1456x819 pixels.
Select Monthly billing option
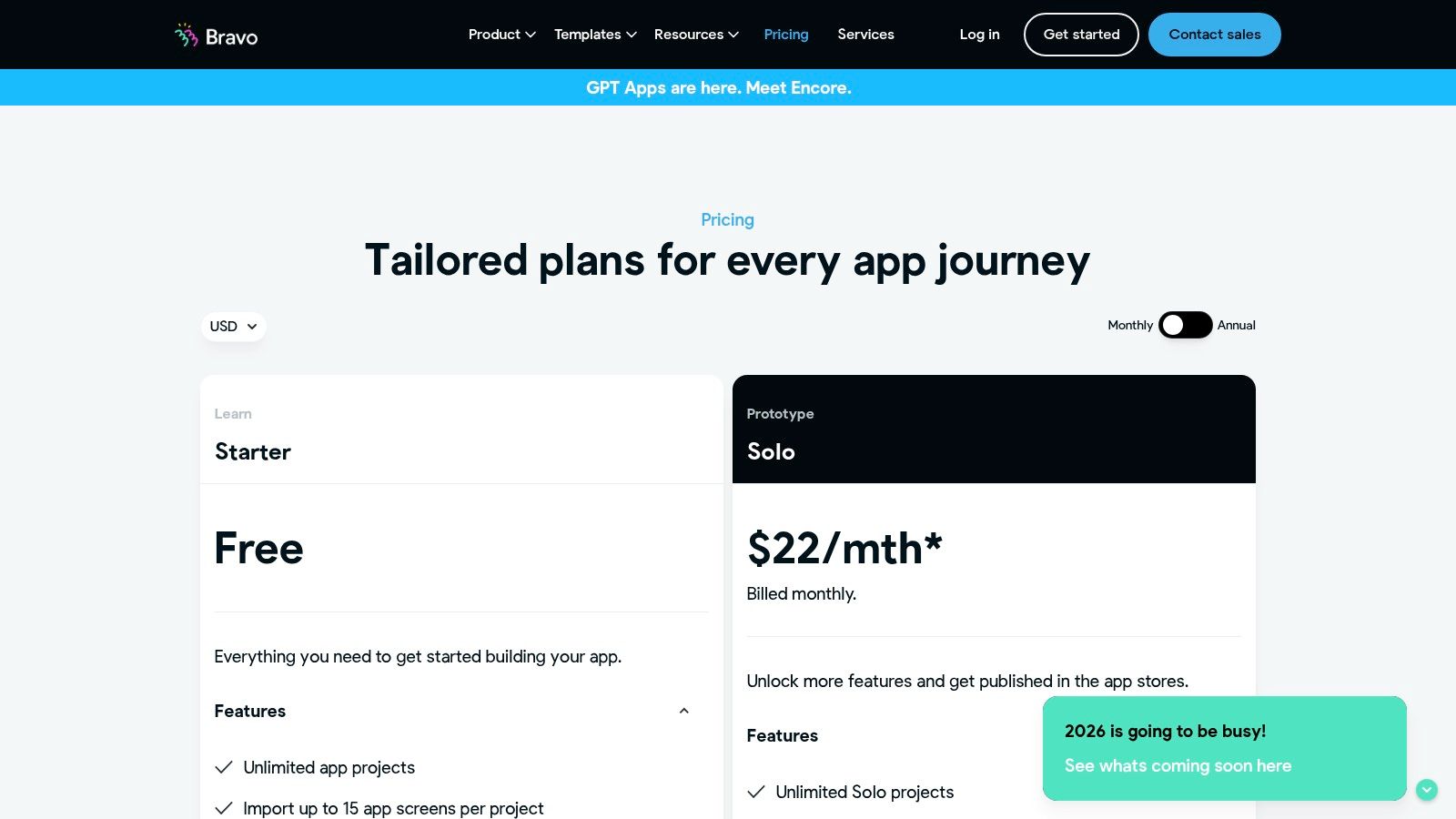(x=1130, y=325)
